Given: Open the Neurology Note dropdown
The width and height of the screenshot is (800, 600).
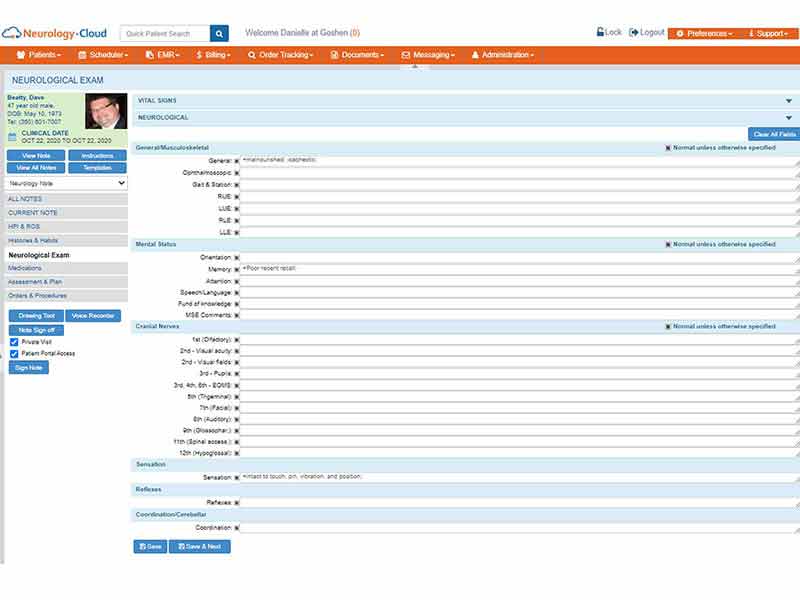Looking at the screenshot, I should (66, 183).
